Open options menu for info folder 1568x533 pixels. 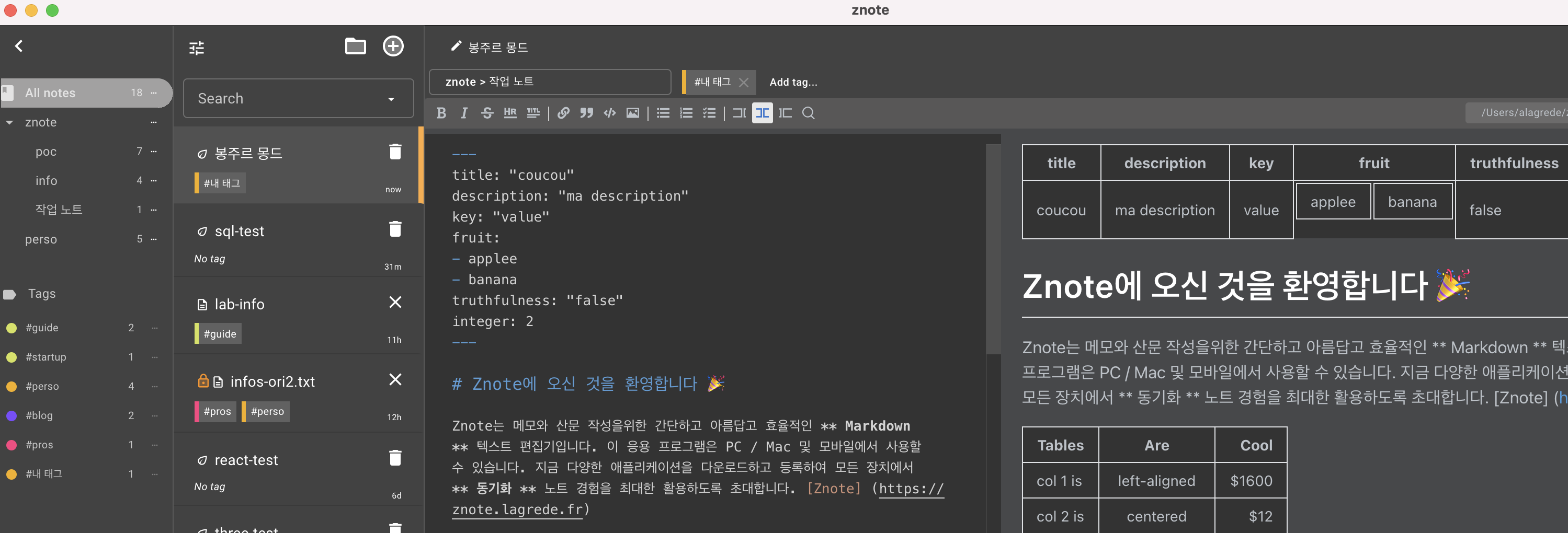pyautogui.click(x=154, y=180)
